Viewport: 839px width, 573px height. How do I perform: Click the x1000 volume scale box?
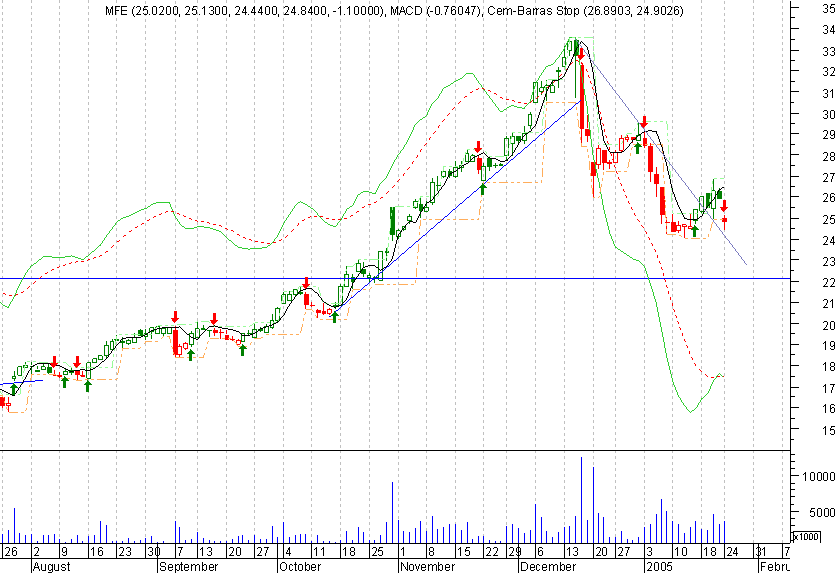(x=806, y=537)
